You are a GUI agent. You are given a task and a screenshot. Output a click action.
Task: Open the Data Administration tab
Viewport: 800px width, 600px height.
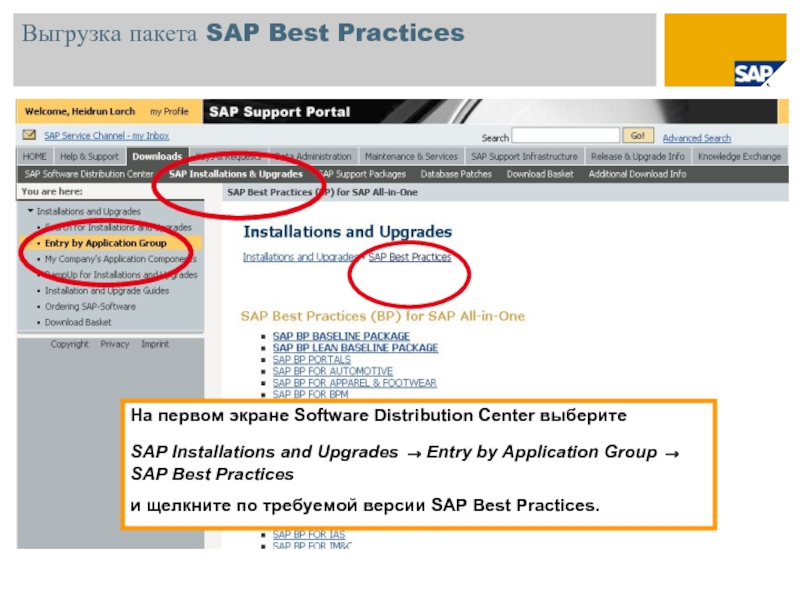click(314, 156)
